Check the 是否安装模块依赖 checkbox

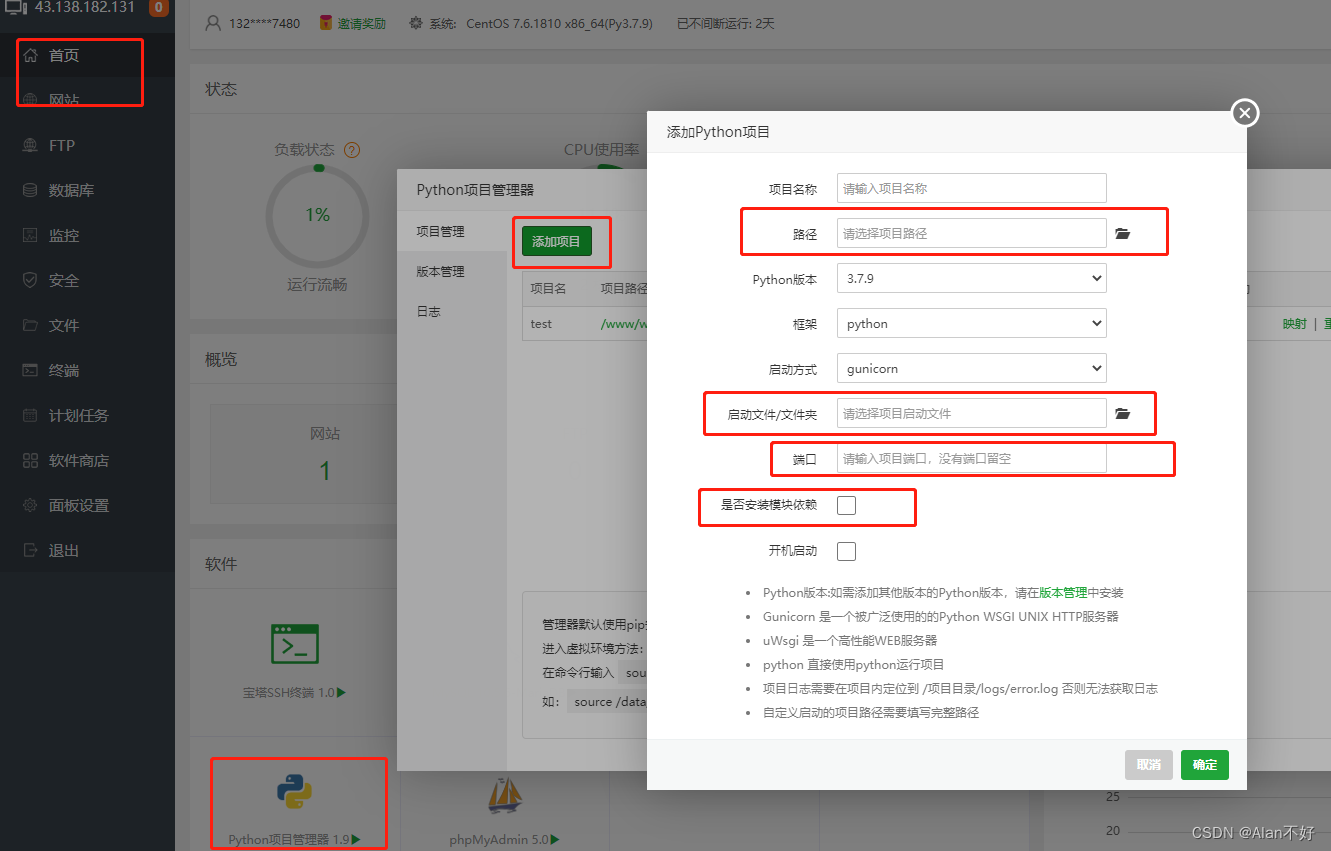tap(846, 505)
